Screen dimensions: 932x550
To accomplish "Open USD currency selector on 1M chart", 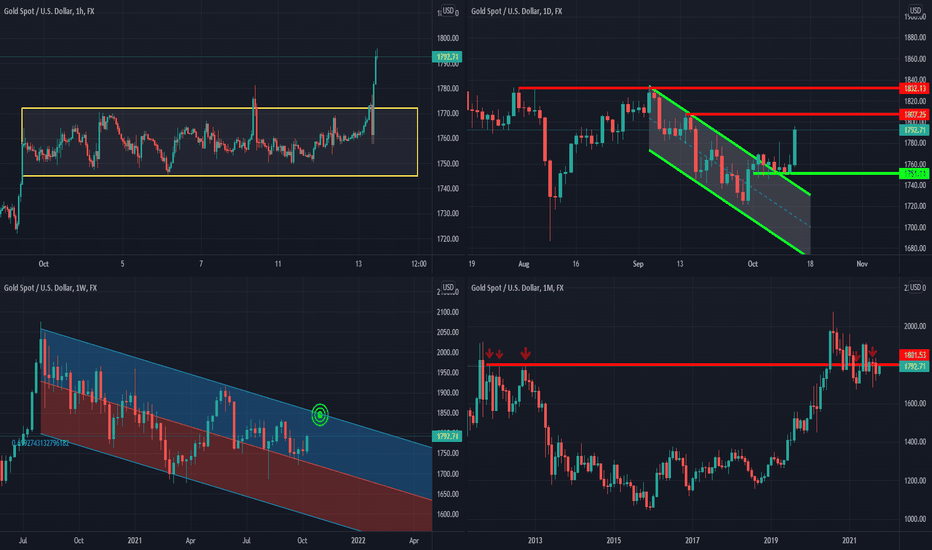I will (915, 287).
